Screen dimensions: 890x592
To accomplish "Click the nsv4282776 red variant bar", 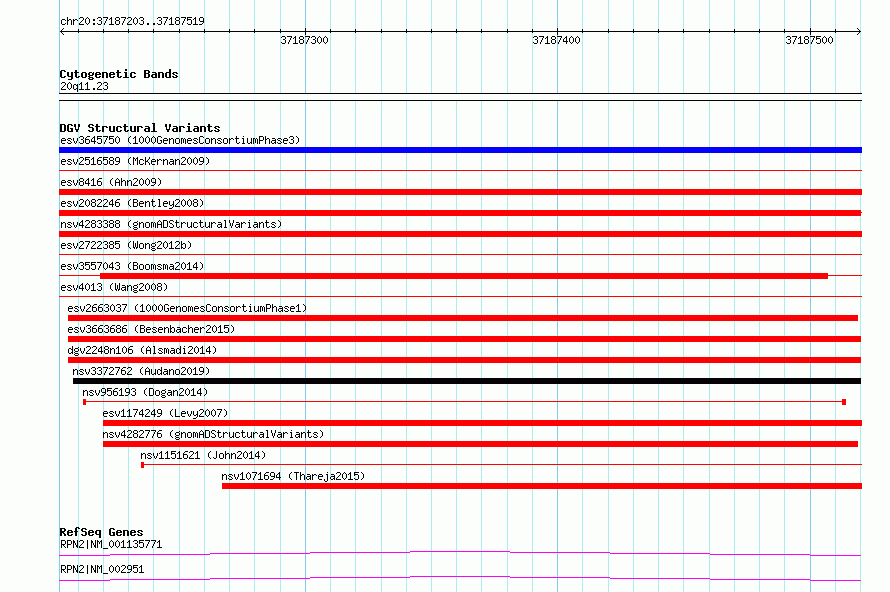I will tap(480, 444).
